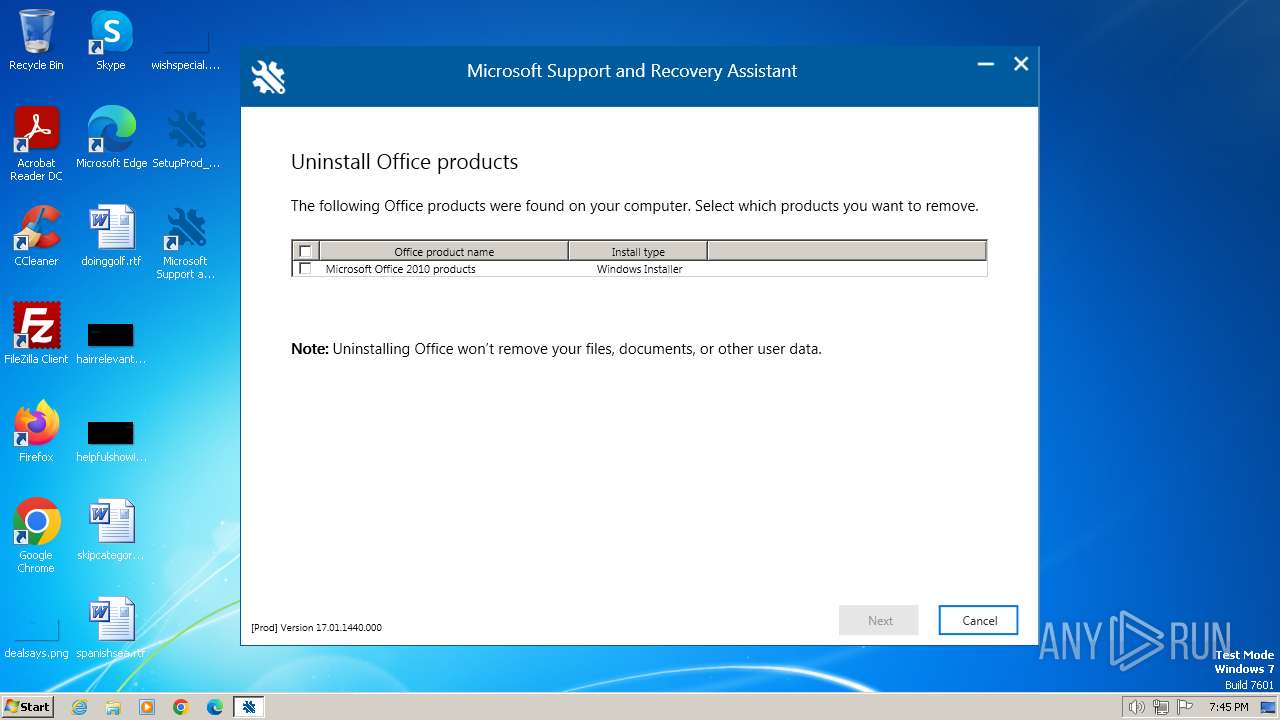1280x720 pixels.
Task: Click the Support Assistant taskbar button
Action: tap(249, 707)
